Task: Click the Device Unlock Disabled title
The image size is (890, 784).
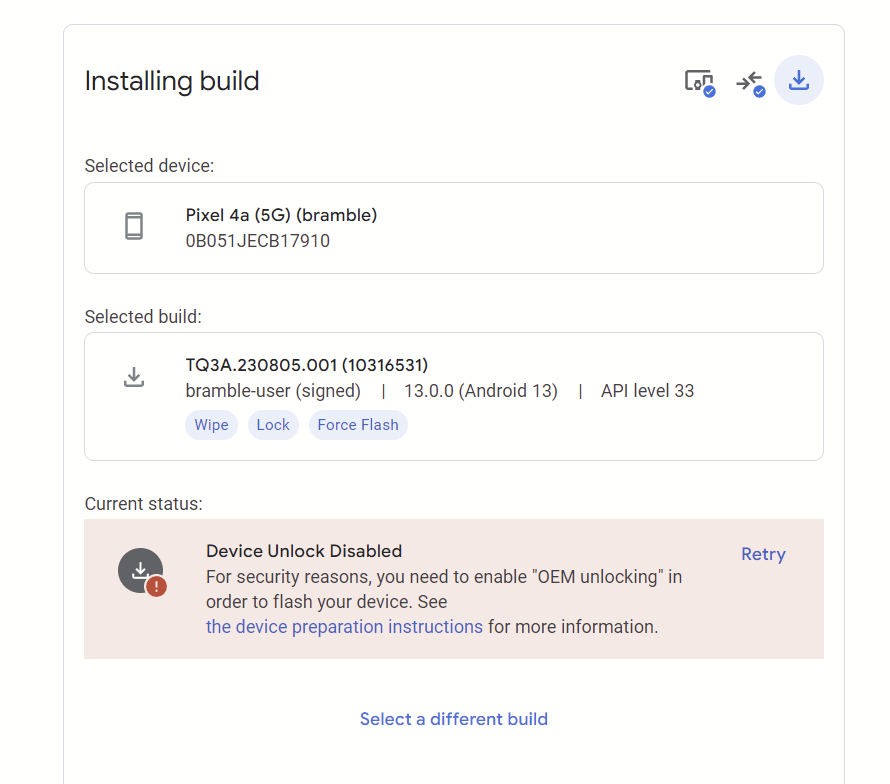Action: (x=304, y=551)
